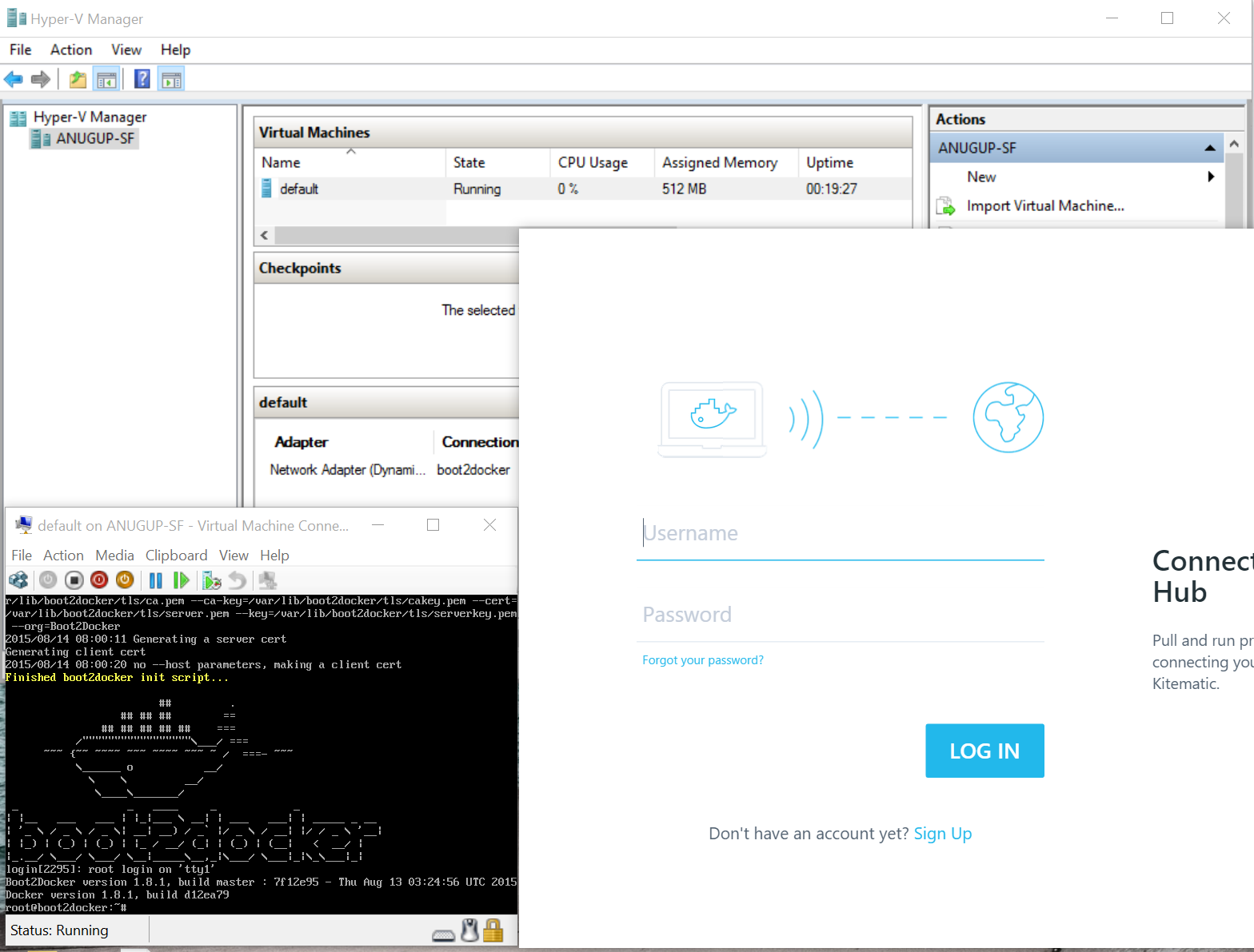Open Help menu in Virtual Machine Connection

(274, 555)
